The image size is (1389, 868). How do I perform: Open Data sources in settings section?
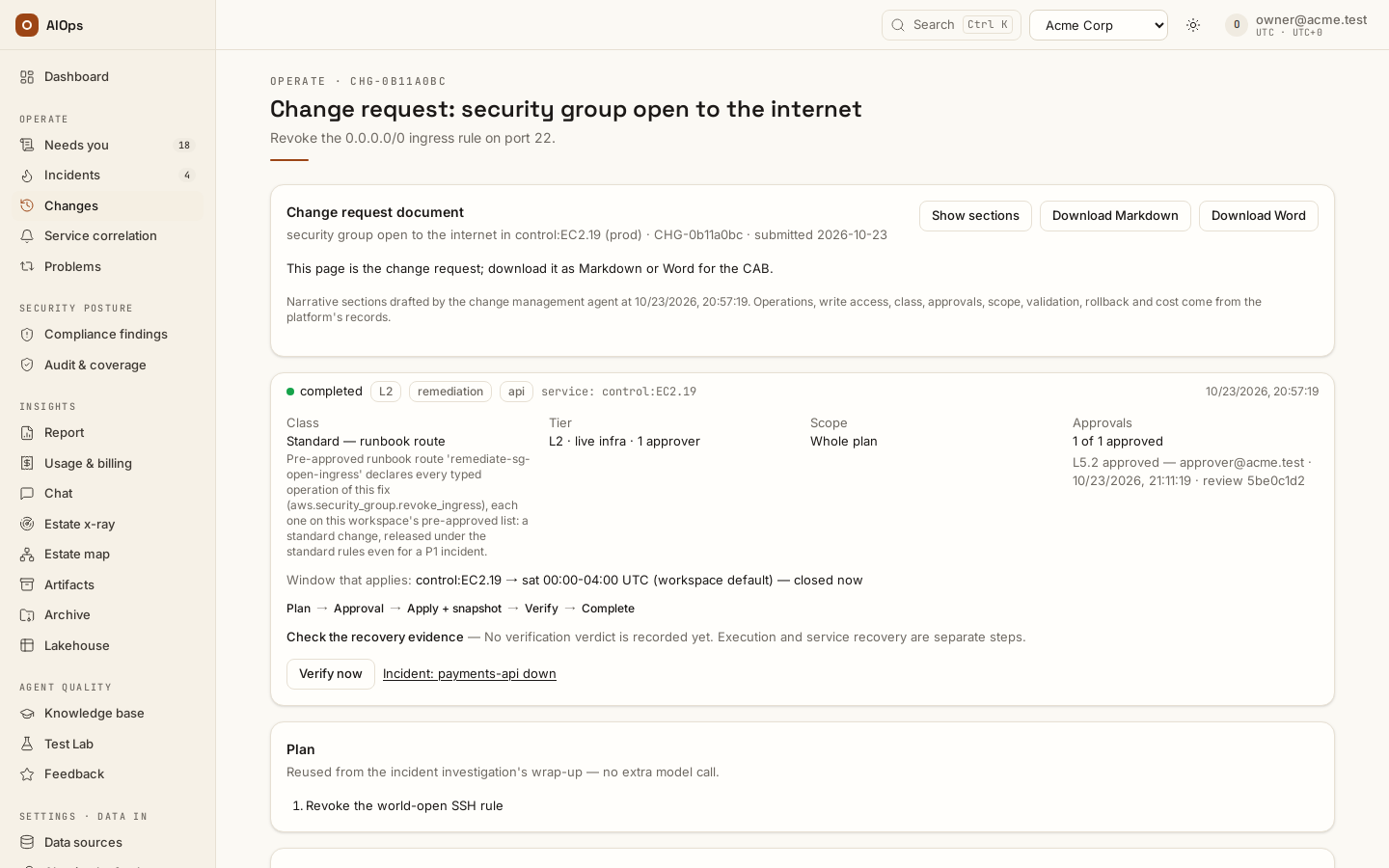[x=108, y=843]
